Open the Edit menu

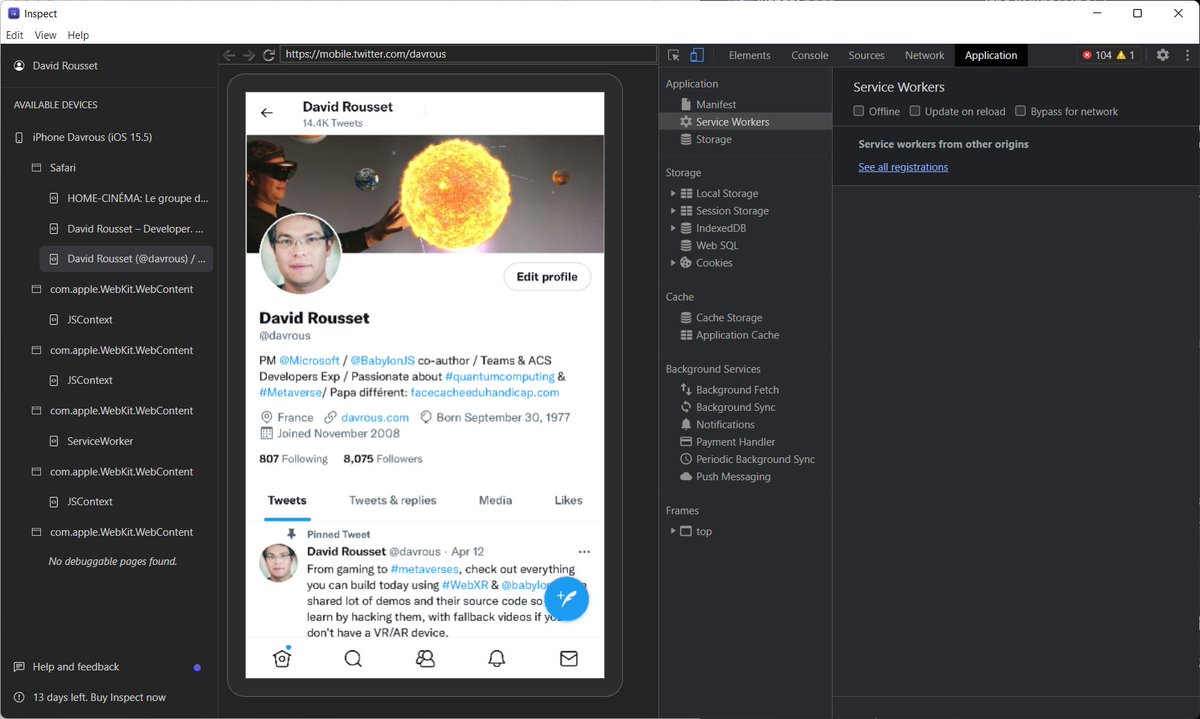[15, 35]
